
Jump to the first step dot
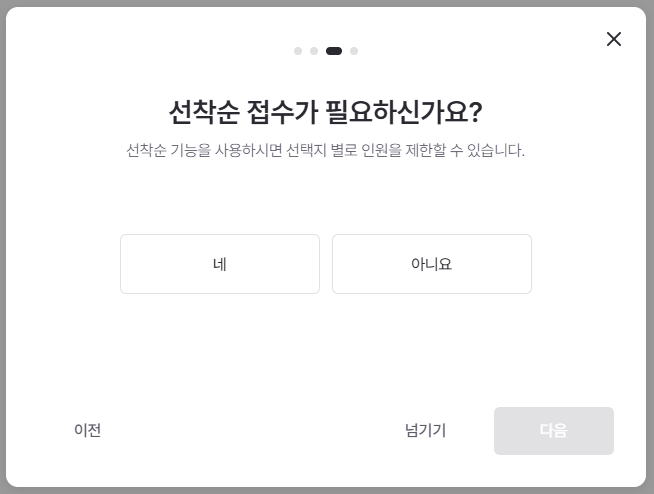298,51
